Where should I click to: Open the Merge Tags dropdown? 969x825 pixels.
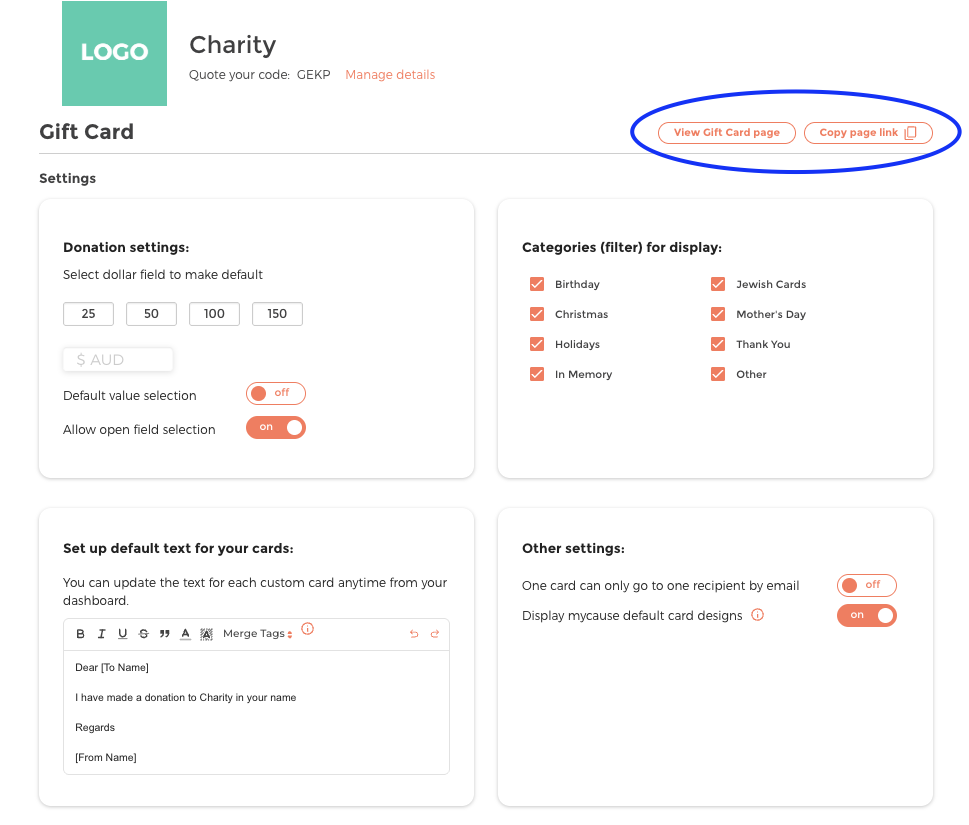[x=258, y=633]
